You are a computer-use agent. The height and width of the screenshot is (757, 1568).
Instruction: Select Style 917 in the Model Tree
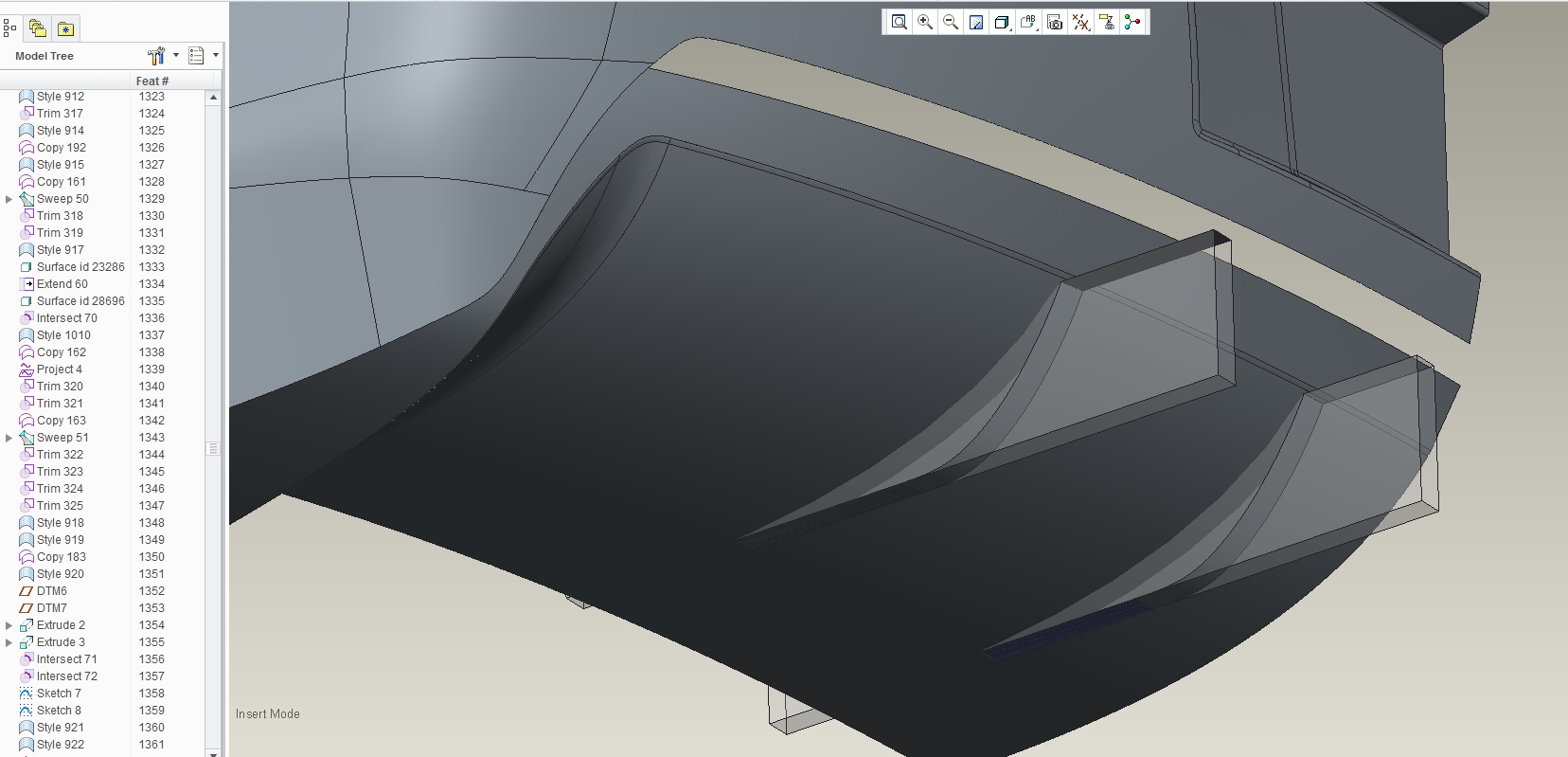click(x=61, y=250)
